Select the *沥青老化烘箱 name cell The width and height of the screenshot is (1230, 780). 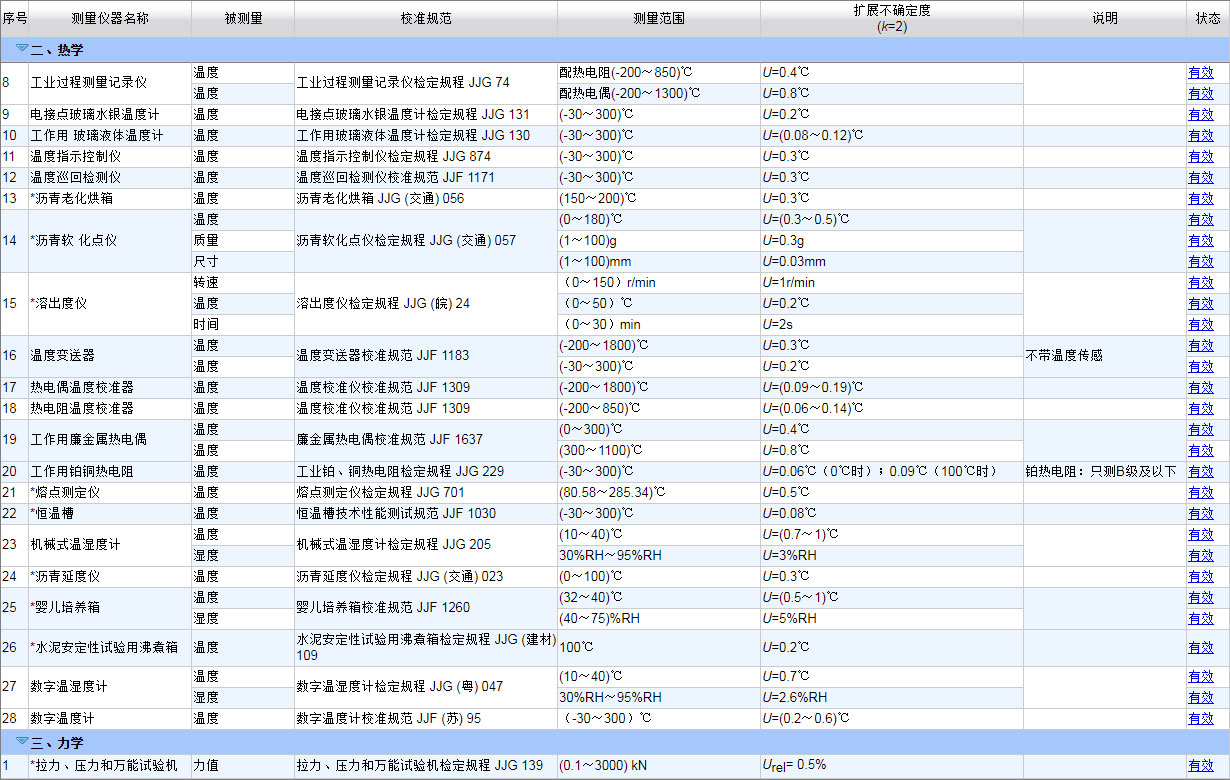[110, 198]
